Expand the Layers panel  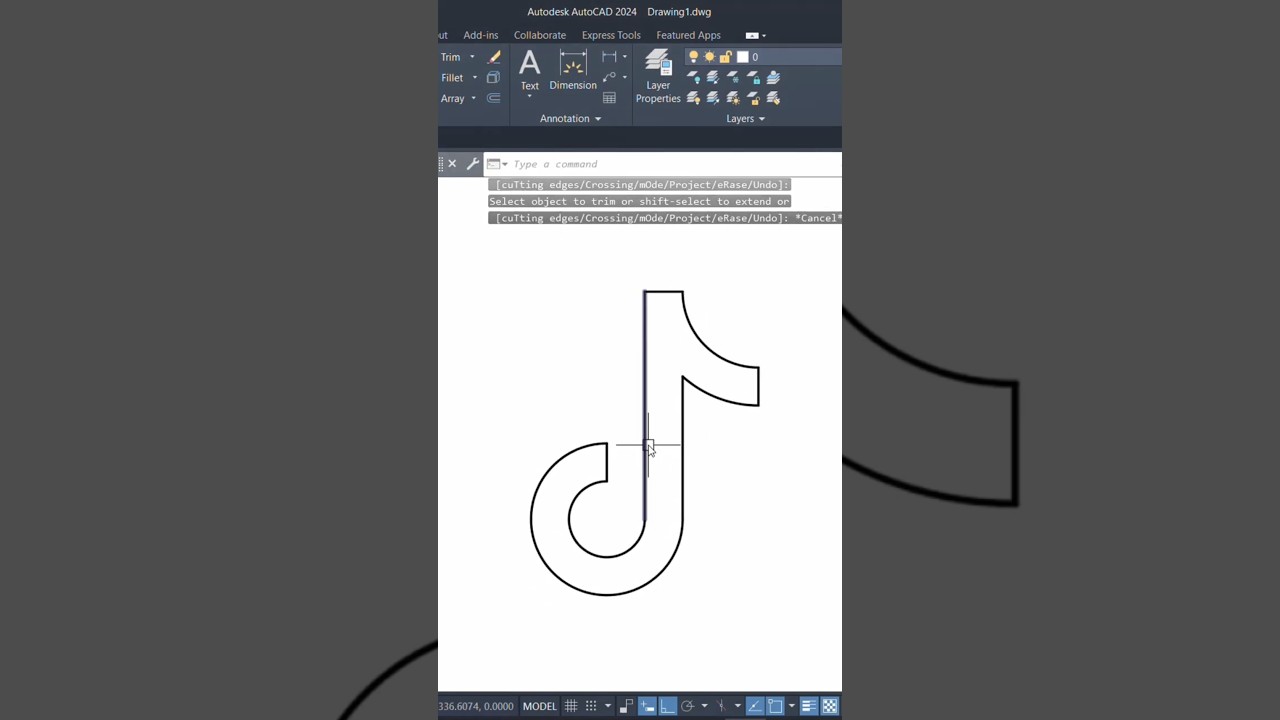pos(745,118)
